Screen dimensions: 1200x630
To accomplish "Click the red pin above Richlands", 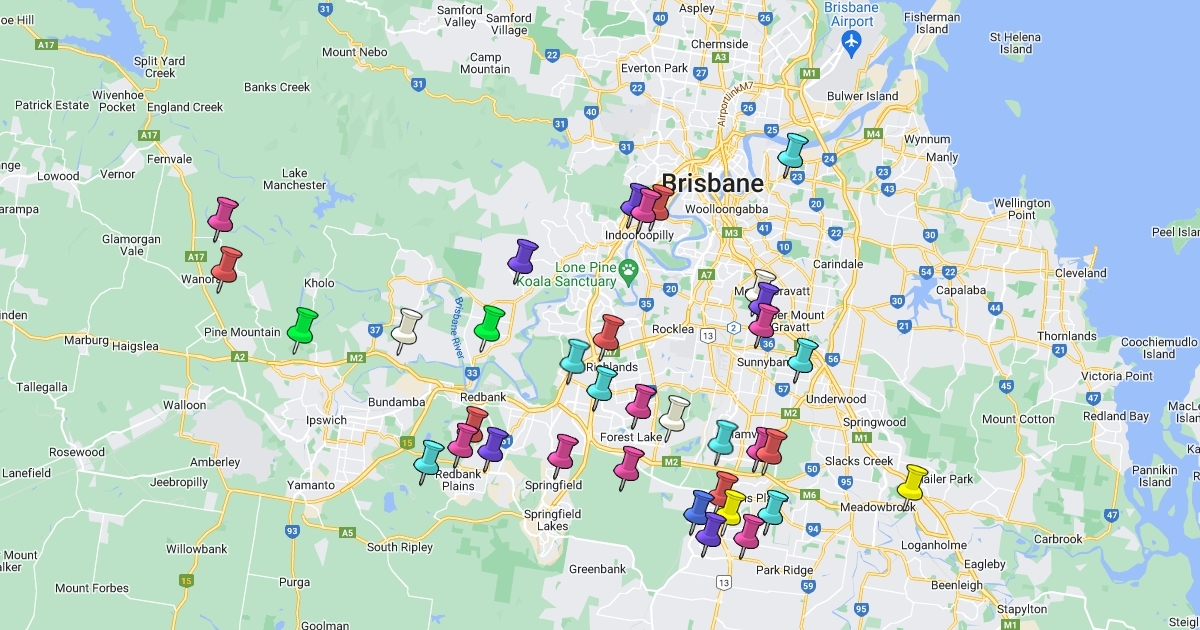I will tap(607, 332).
